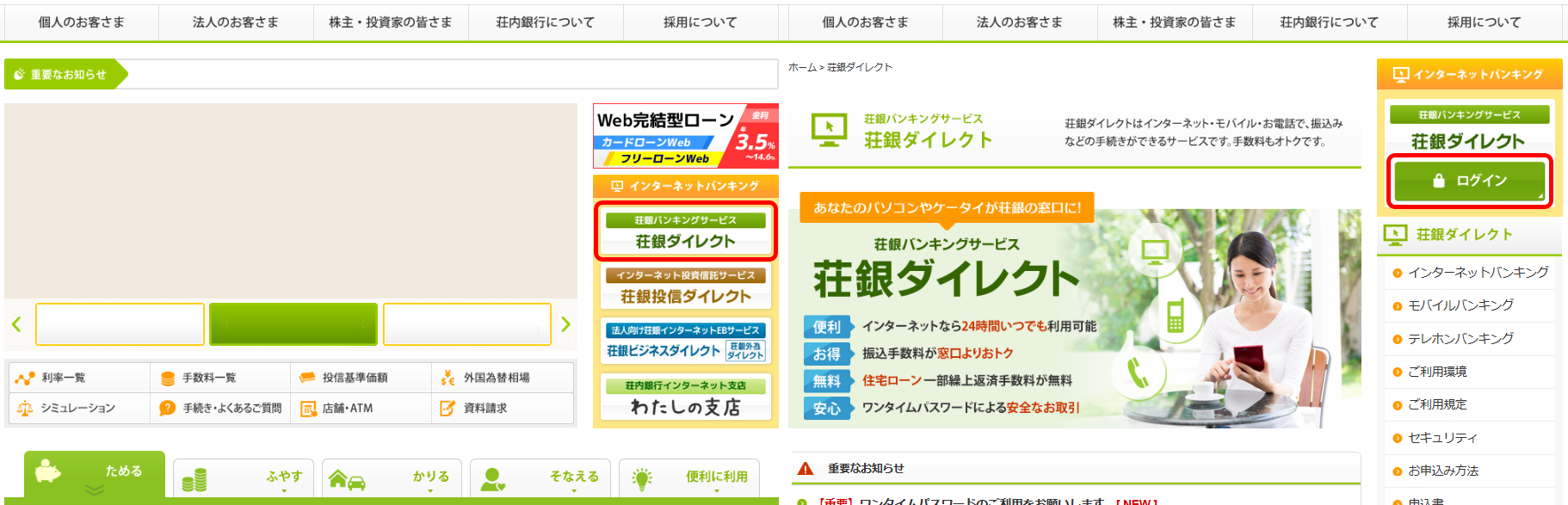This screenshot has width=1568, height=505.
Task: Select the ためる tab with the piggy bank
Action: pos(95,475)
